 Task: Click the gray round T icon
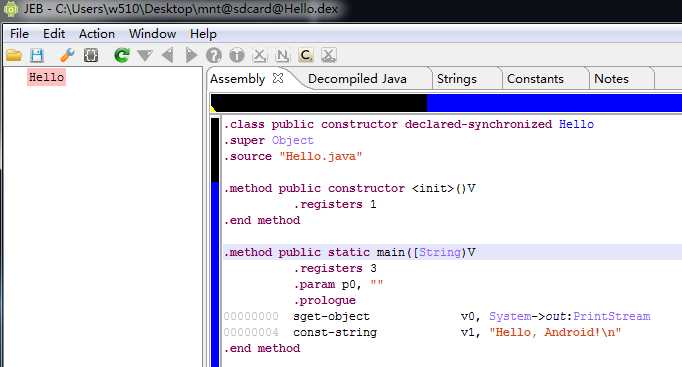(237, 55)
